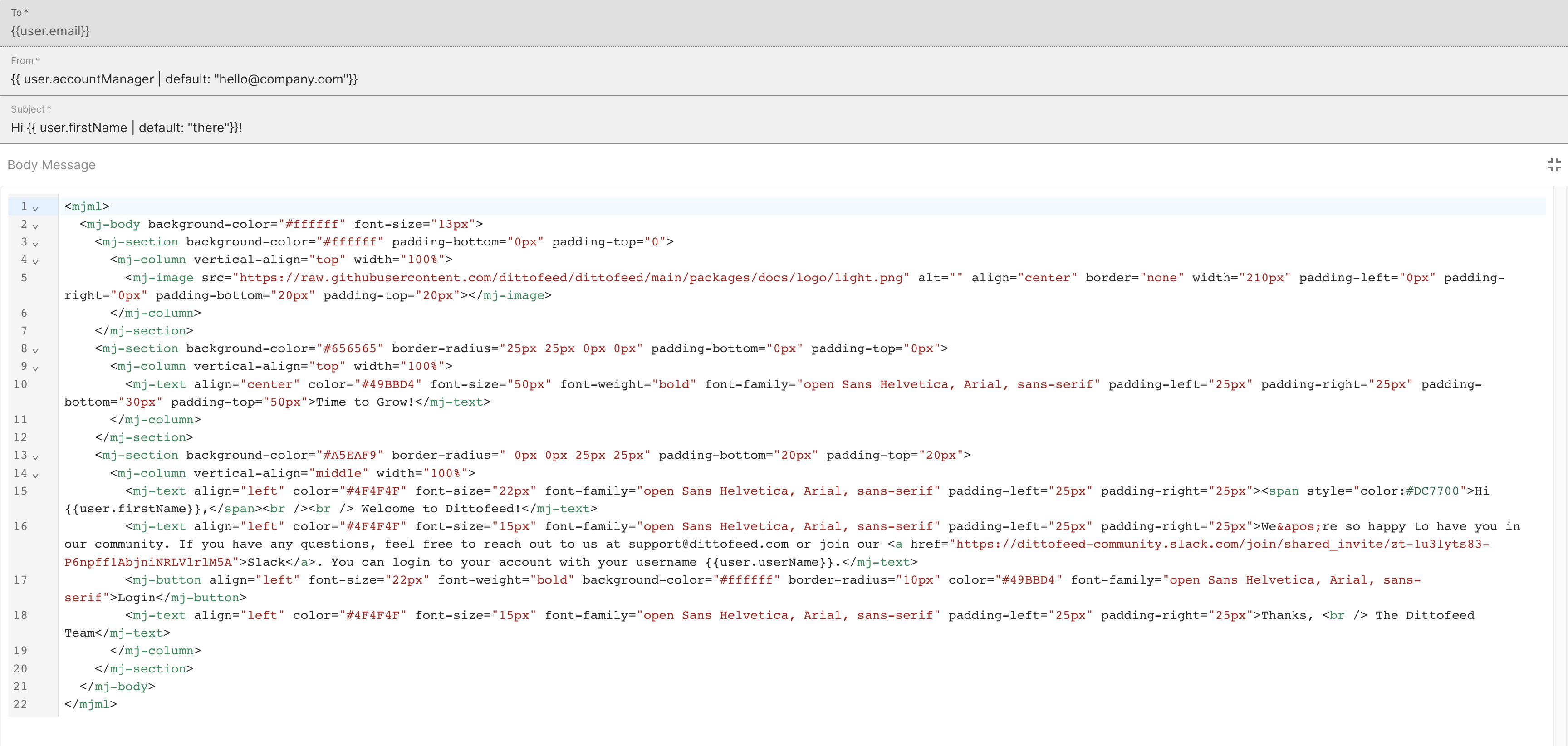Click the exit fullscreen icon beside Body Message
The image size is (1568, 746).
[1553, 164]
